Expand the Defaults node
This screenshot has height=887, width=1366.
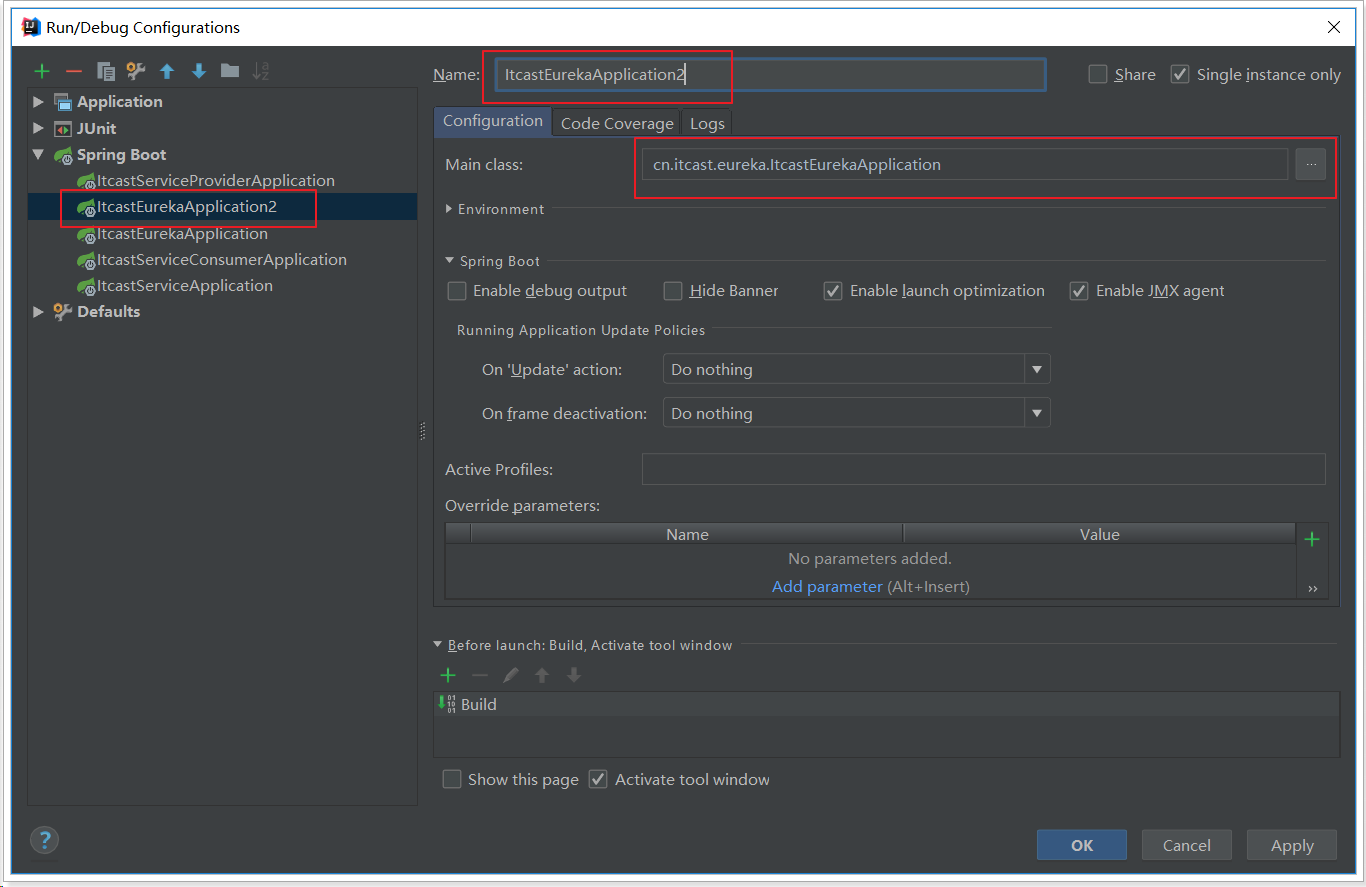point(38,312)
